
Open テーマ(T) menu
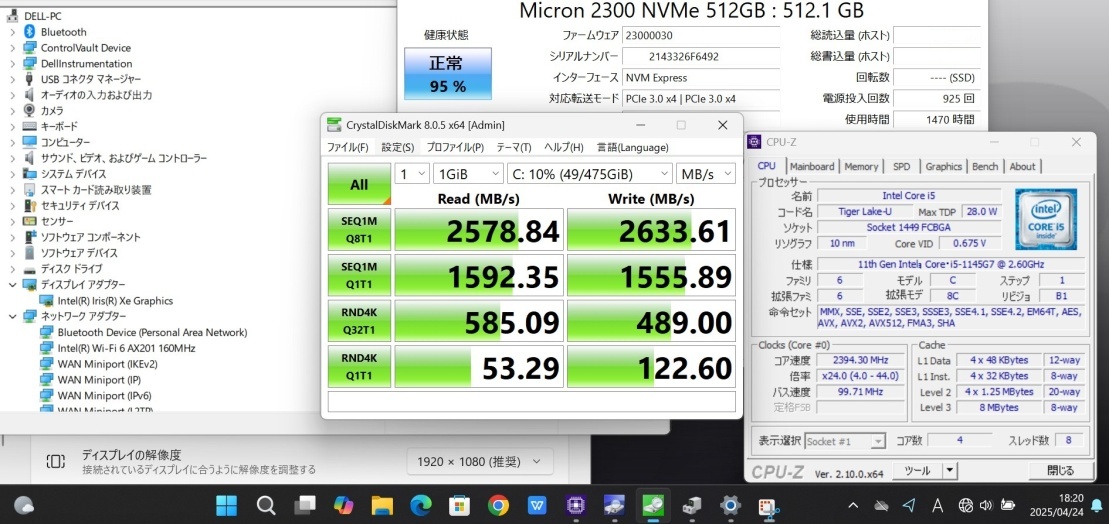[513, 148]
